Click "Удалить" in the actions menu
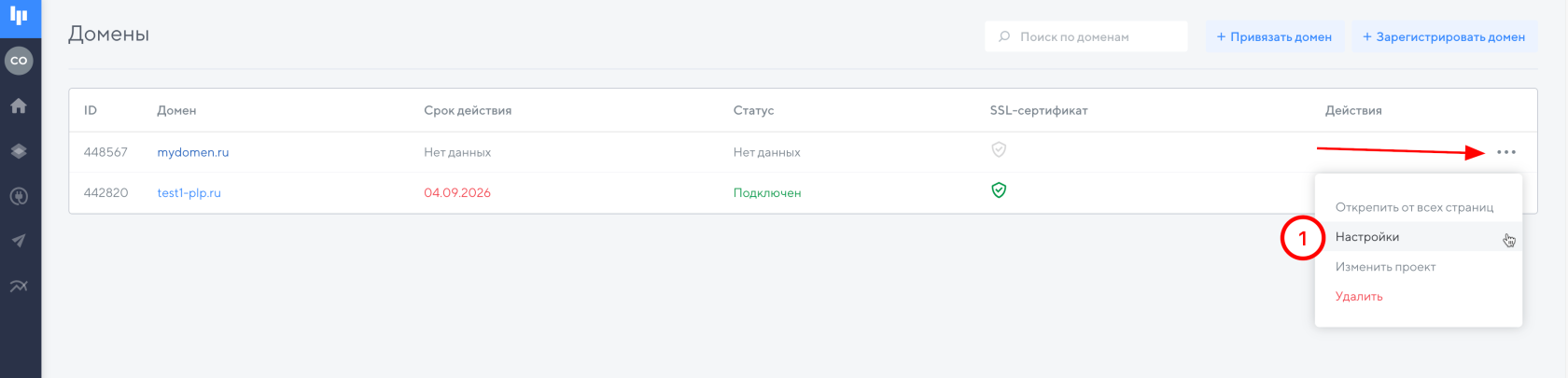The image size is (1568, 378). 1359,297
